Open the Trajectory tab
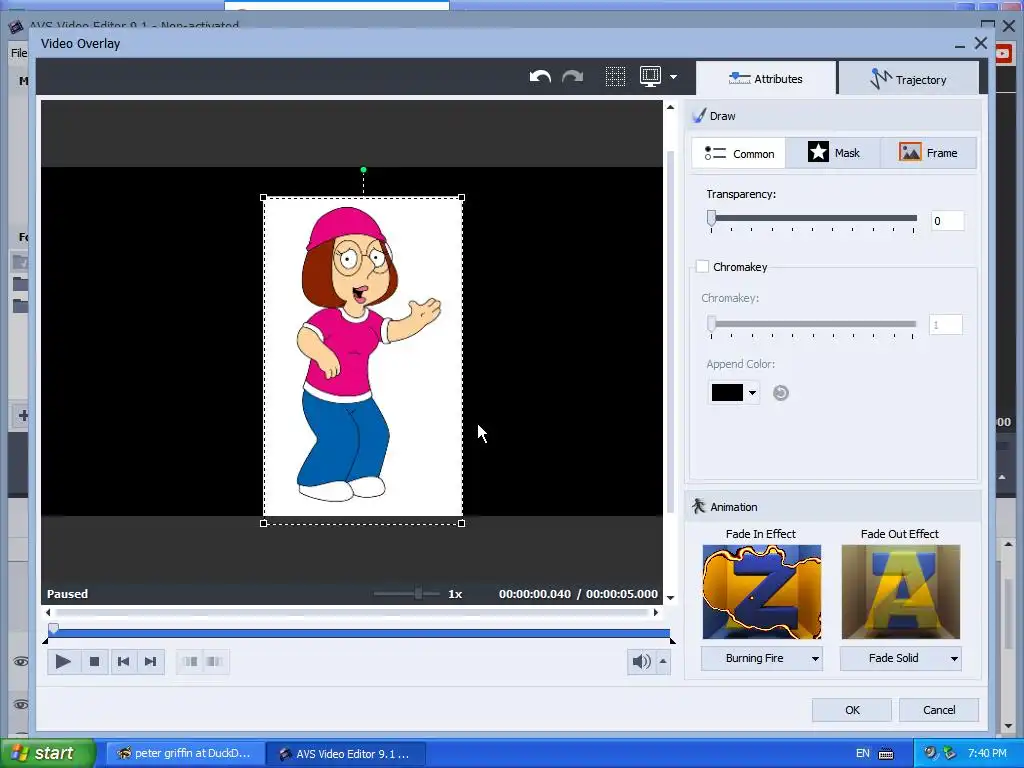Viewport: 1024px width, 768px height. [908, 79]
